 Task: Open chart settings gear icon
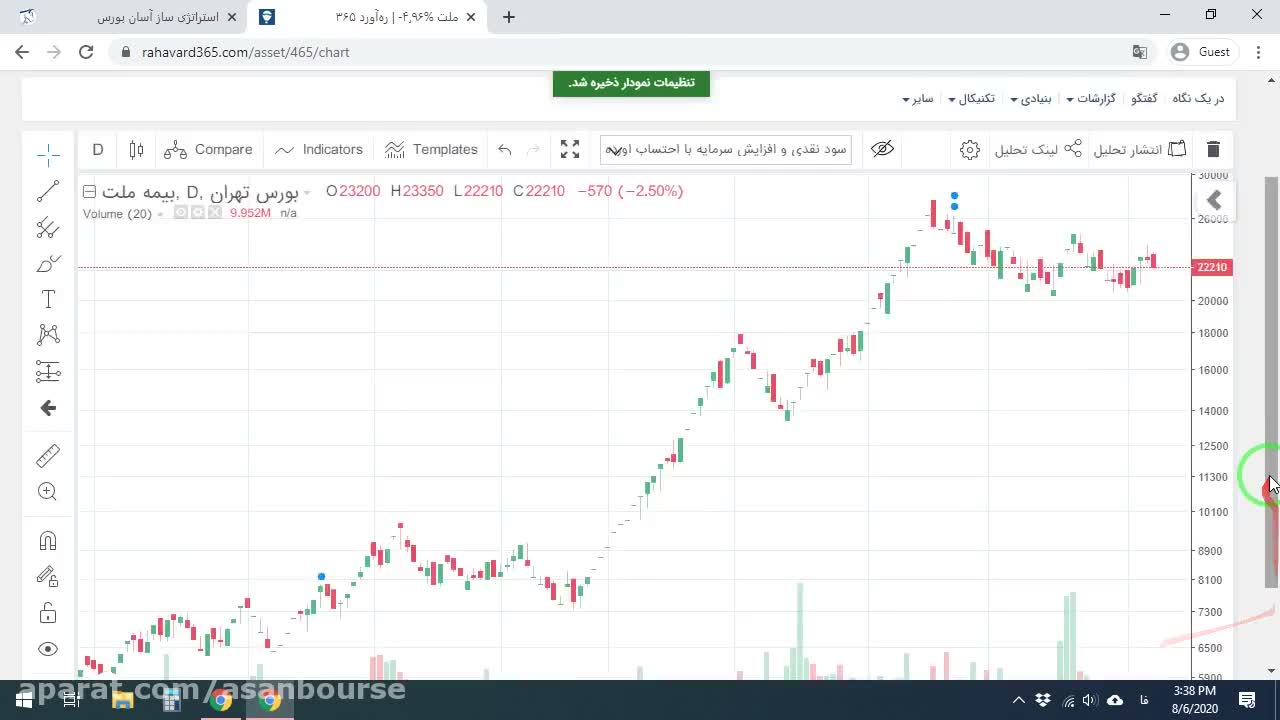pyautogui.click(x=969, y=149)
